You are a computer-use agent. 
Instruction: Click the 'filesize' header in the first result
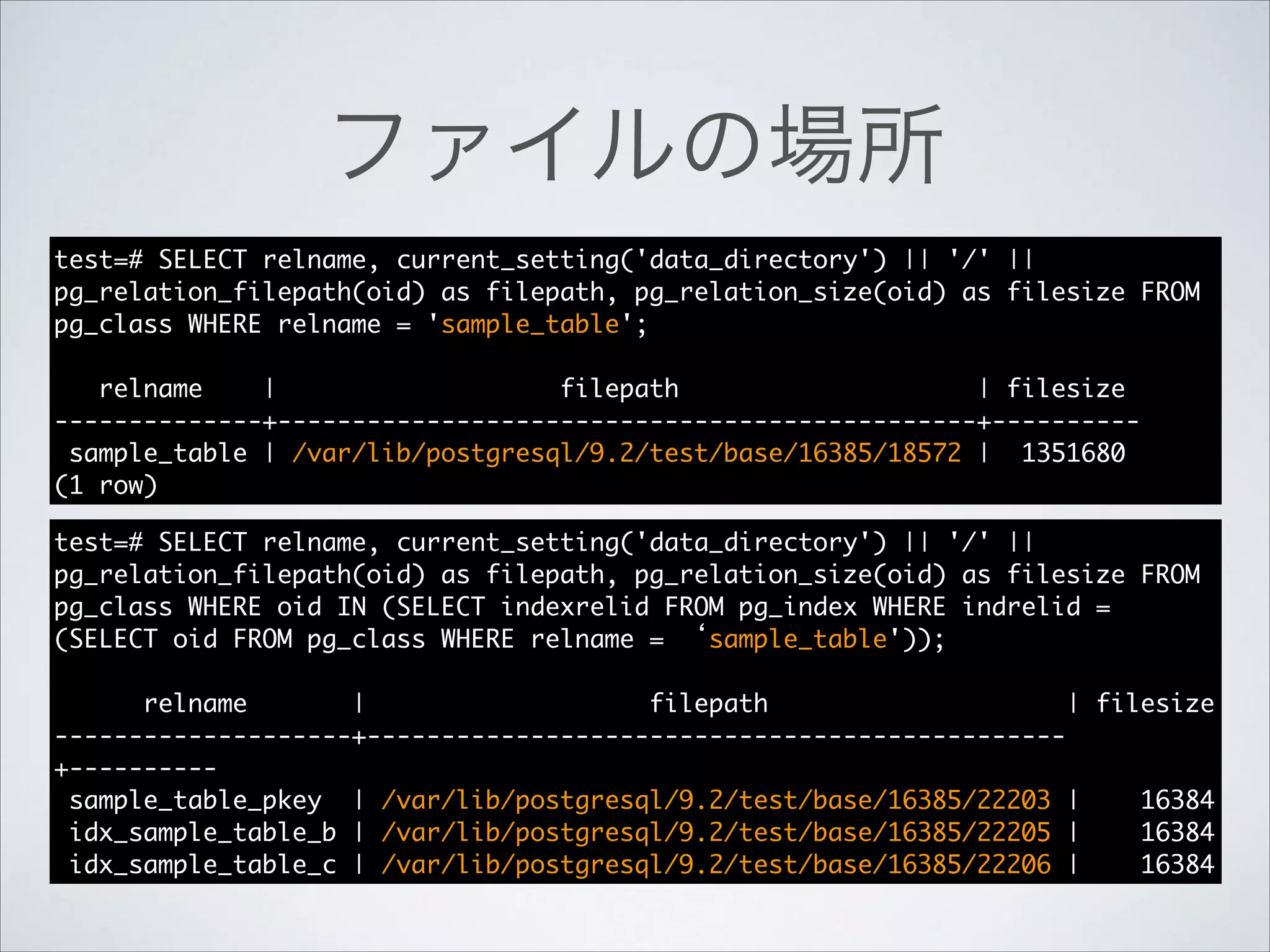[x=1065, y=389]
